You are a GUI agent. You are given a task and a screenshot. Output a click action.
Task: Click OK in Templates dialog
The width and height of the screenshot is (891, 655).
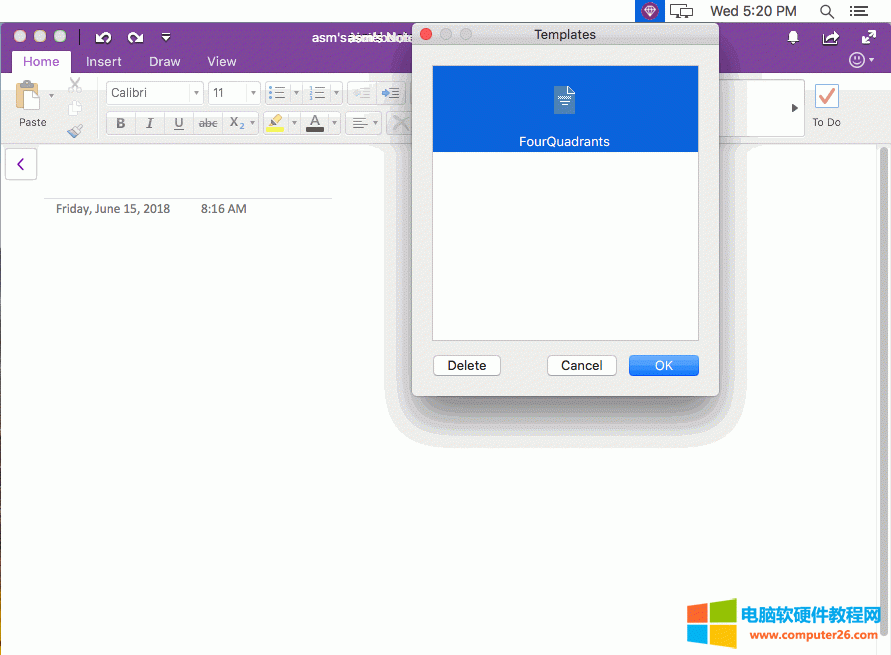pos(663,365)
